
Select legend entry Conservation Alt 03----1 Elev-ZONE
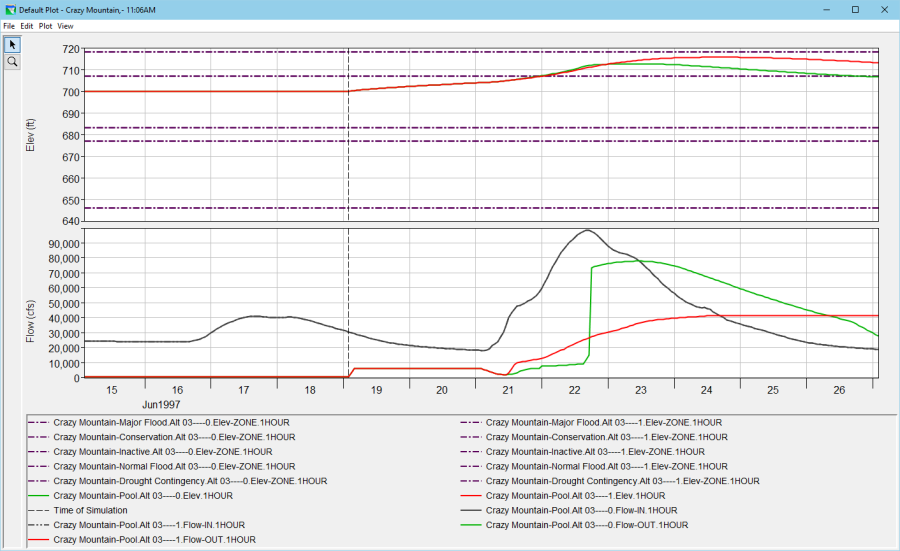[x=594, y=437]
